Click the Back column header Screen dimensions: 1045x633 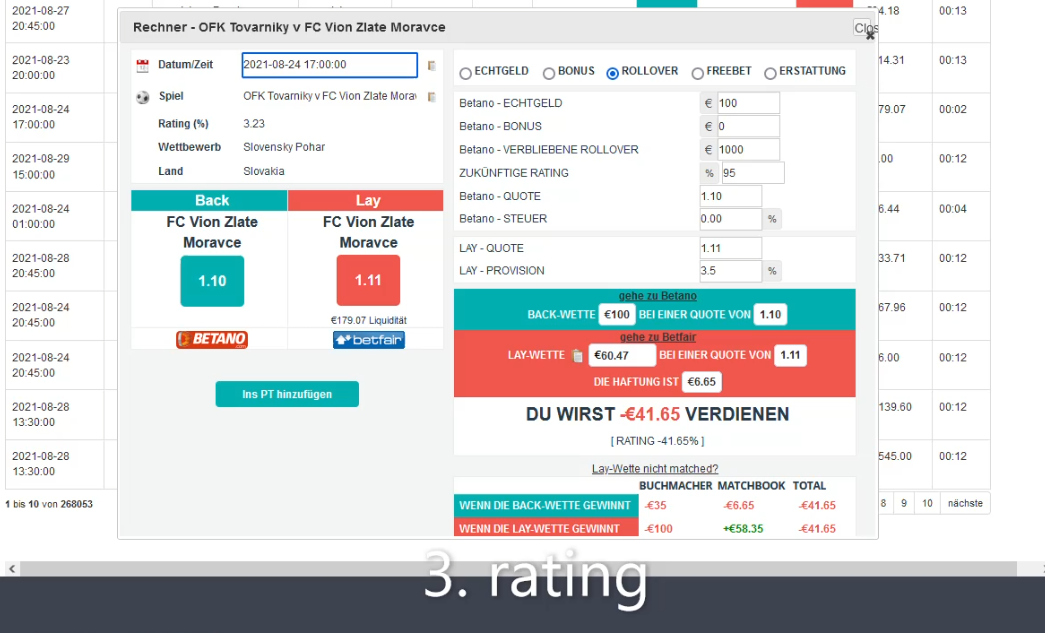(x=209, y=201)
